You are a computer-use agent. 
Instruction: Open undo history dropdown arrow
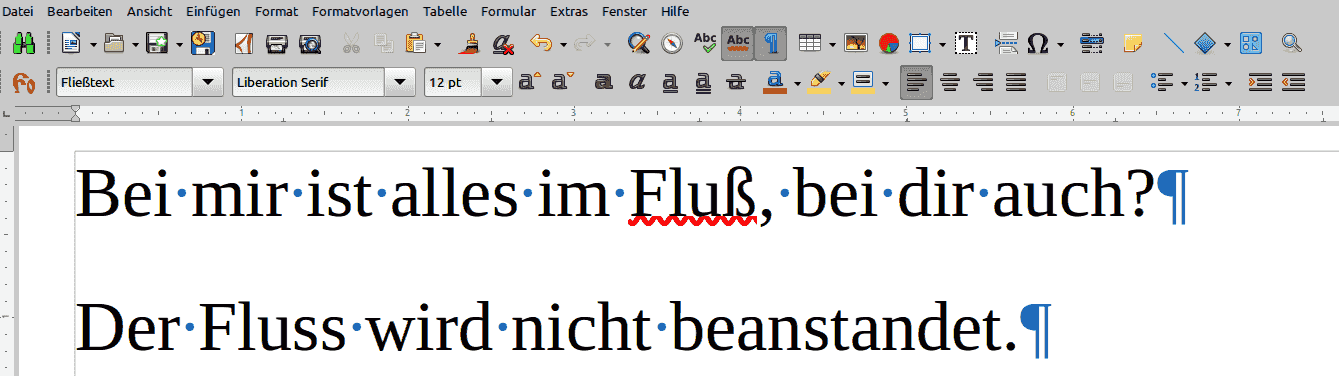point(563,44)
